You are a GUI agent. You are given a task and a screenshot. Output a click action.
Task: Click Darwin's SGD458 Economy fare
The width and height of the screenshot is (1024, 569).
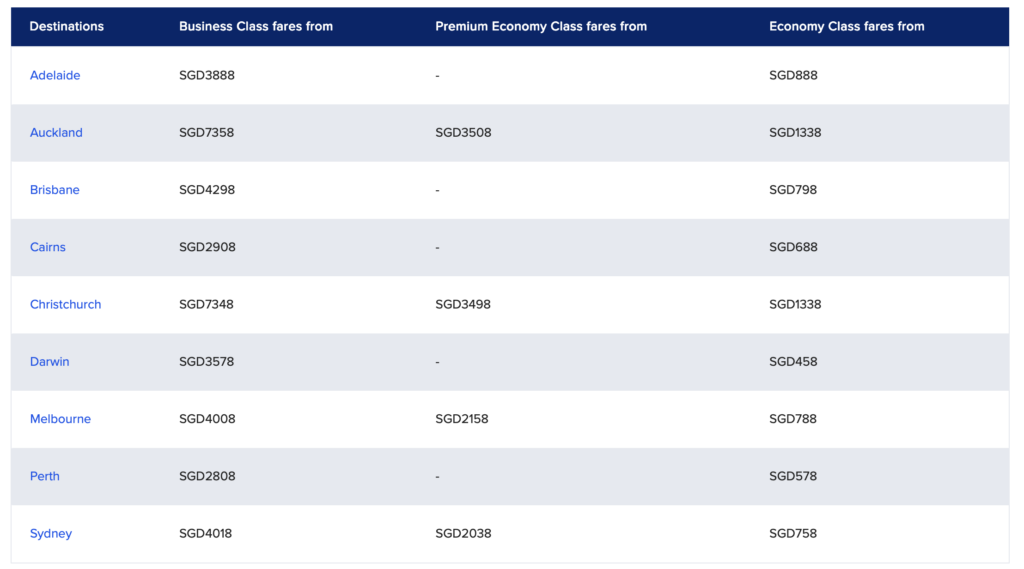pyautogui.click(x=792, y=361)
